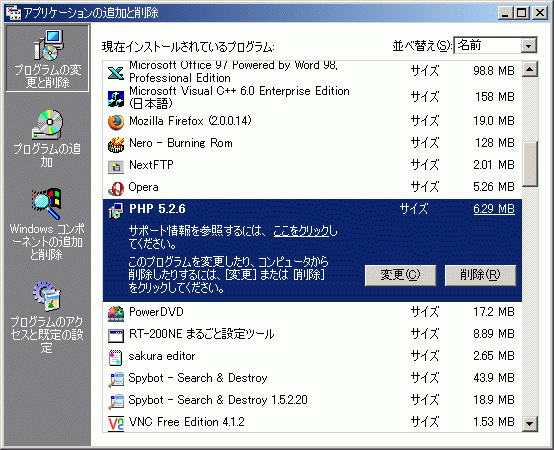Maximize the アプリケーションの追加と削除 window
Screen dimensions: 554x450
(x=522, y=13)
